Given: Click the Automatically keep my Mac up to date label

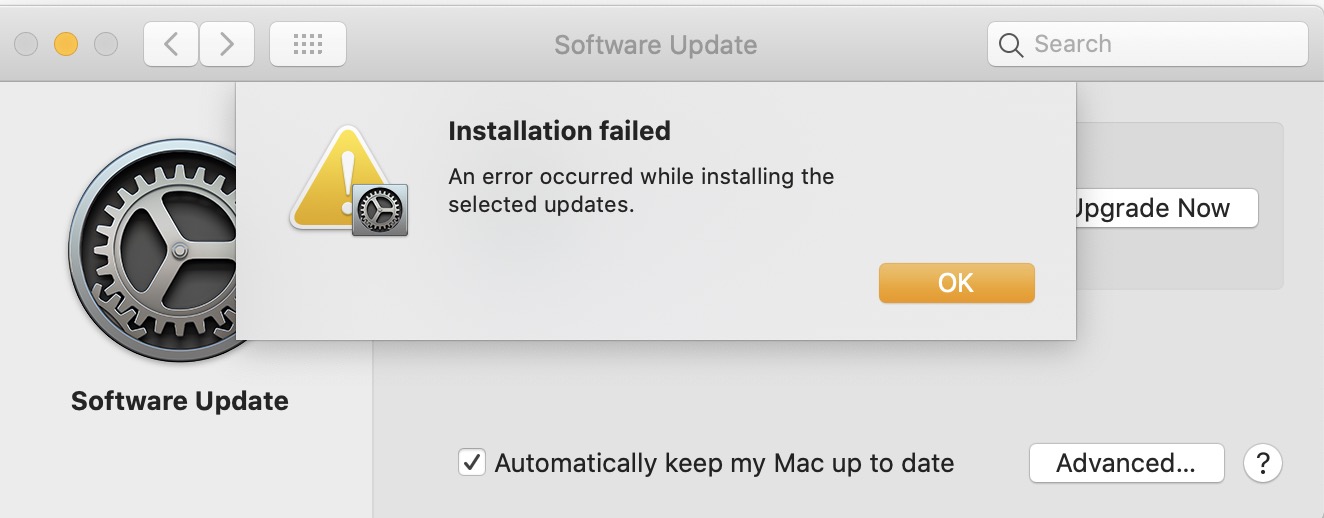Looking at the screenshot, I should point(724,463).
